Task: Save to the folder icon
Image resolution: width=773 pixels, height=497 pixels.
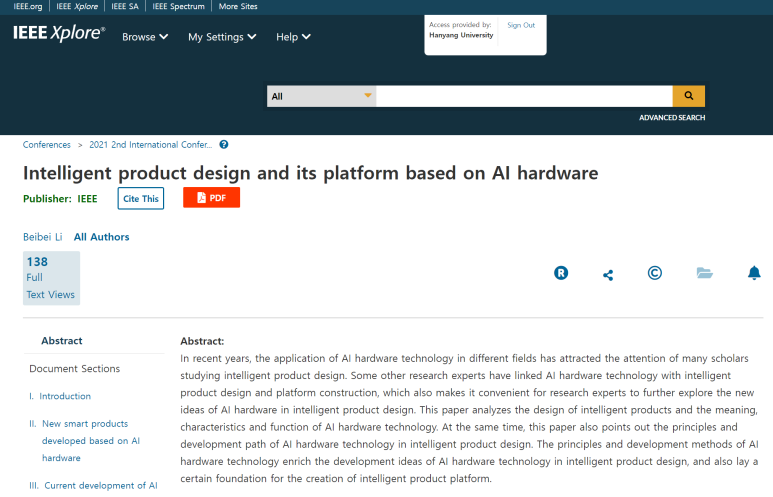Action: click(704, 273)
